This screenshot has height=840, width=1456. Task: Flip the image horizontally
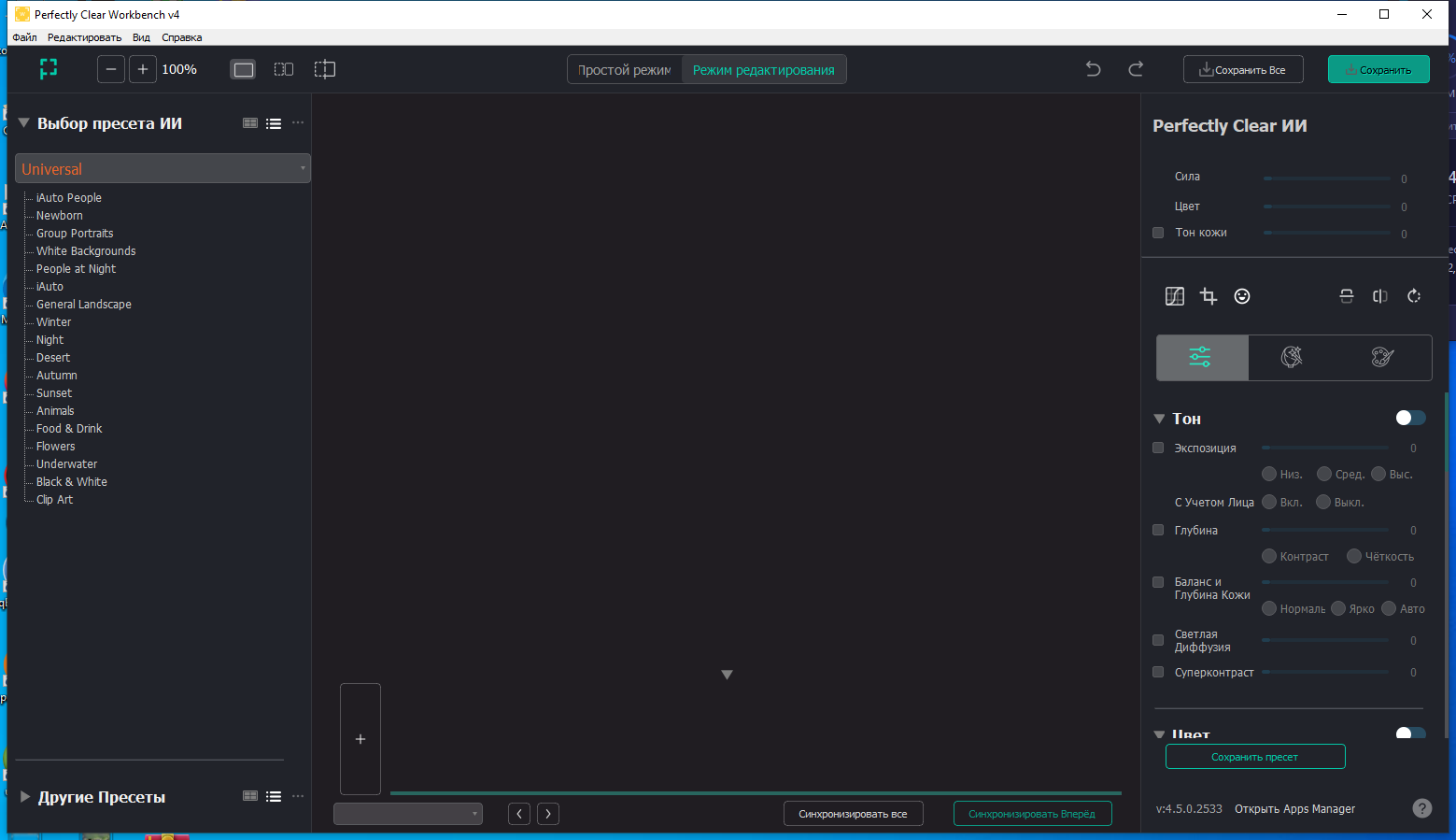point(1379,296)
